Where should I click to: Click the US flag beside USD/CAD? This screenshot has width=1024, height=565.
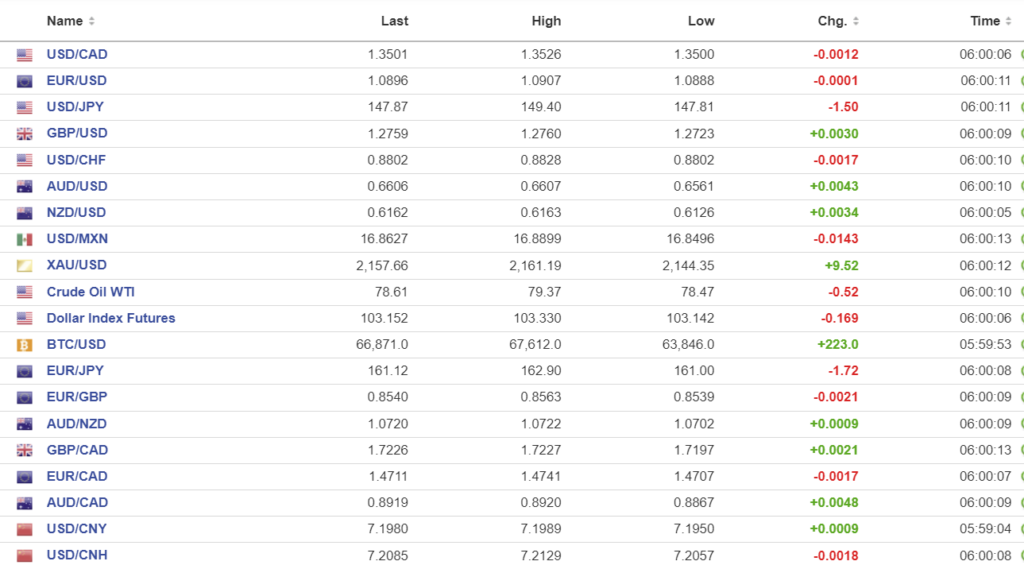[25, 55]
